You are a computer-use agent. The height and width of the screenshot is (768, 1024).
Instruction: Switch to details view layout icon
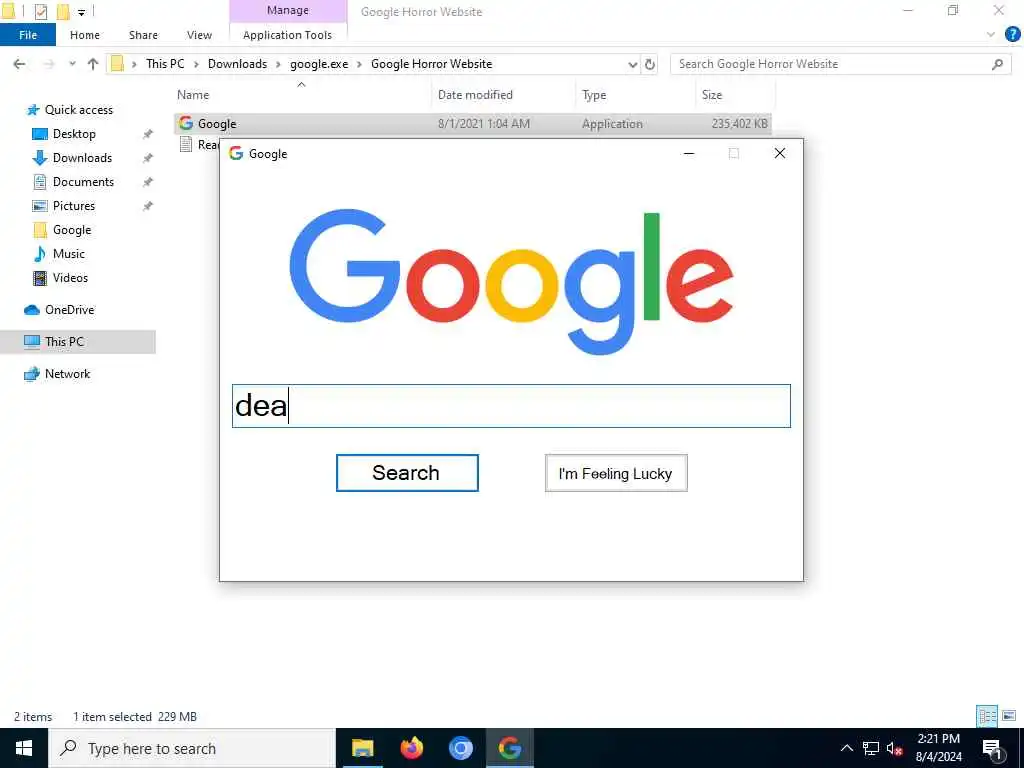[987, 716]
